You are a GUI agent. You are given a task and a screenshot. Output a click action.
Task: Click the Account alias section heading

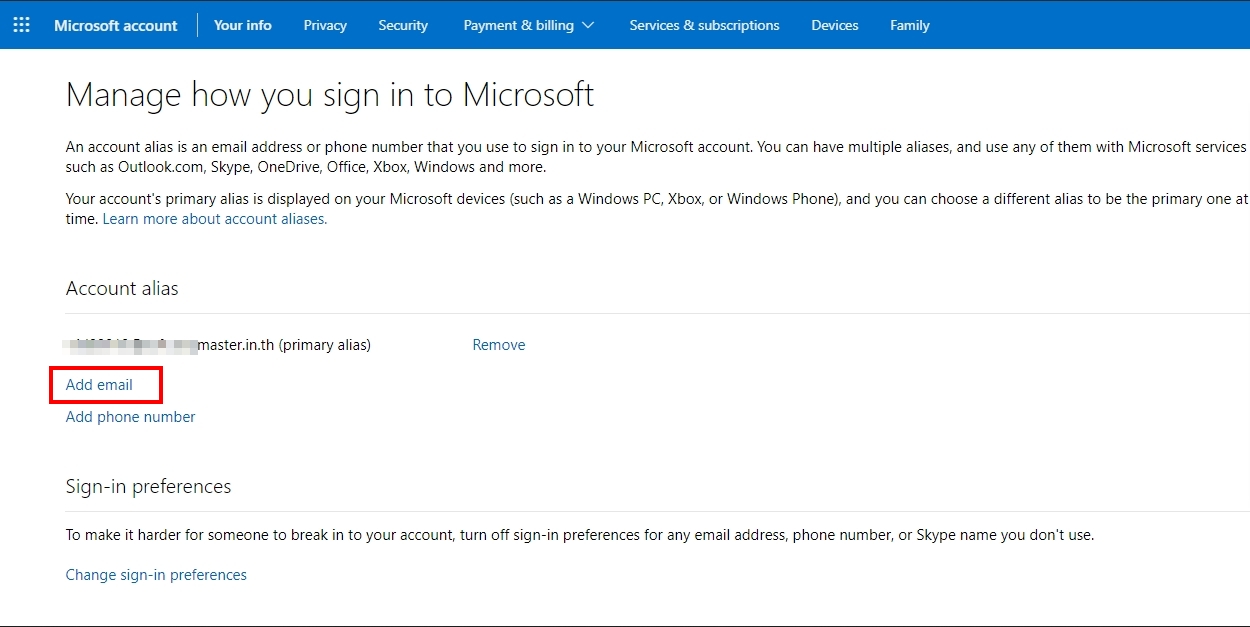[x=122, y=288]
